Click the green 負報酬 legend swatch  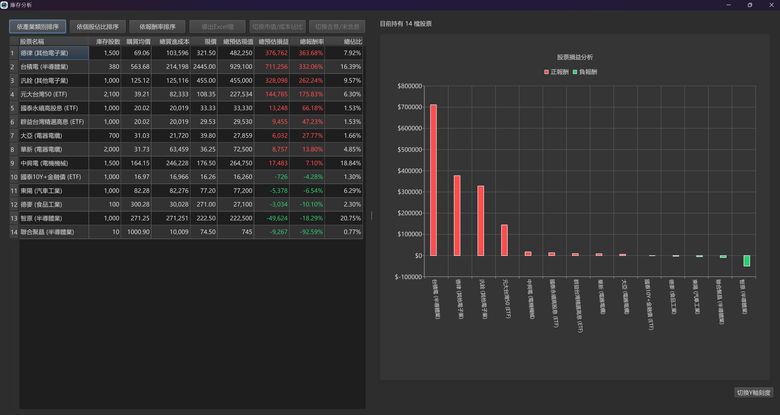click(x=575, y=72)
